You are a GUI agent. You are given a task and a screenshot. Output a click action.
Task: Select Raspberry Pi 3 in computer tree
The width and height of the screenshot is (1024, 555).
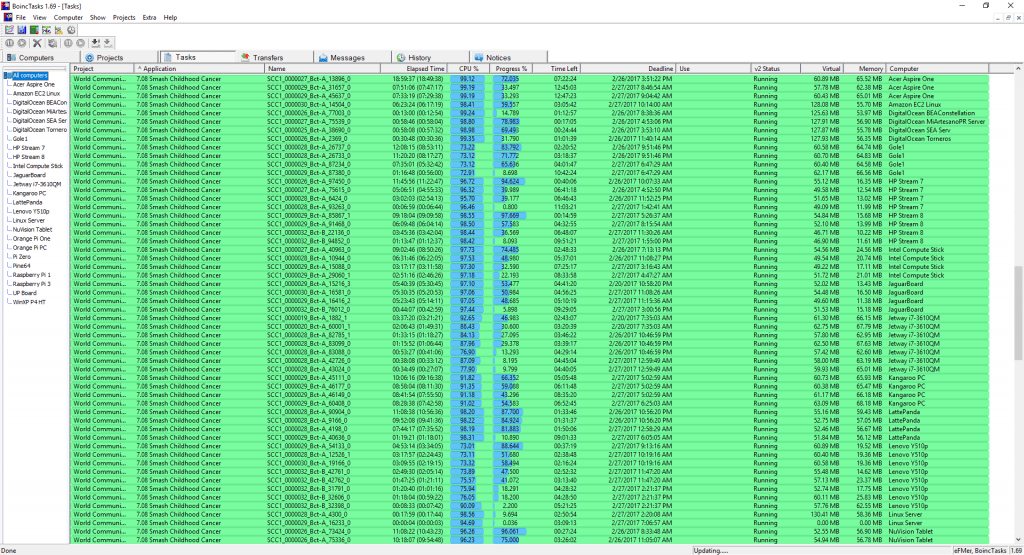coord(31,284)
